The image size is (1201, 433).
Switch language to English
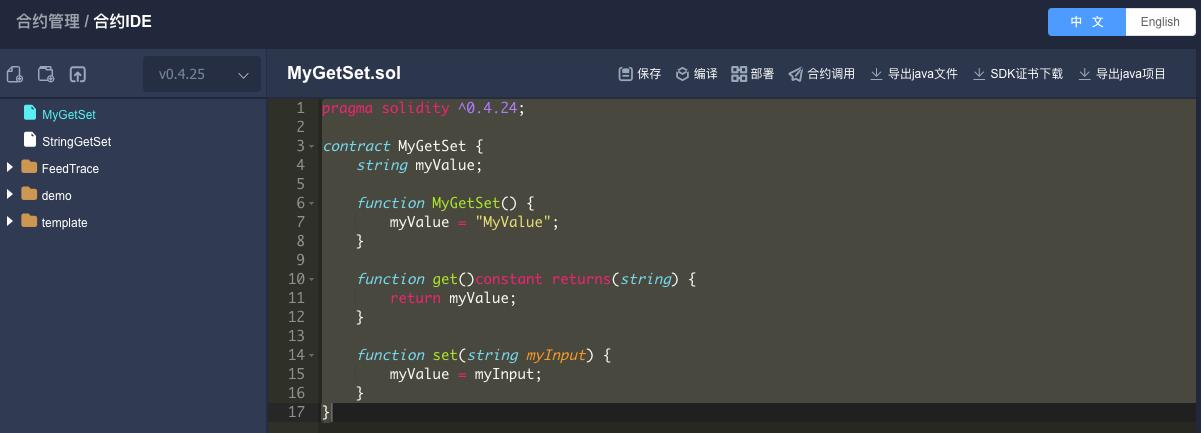1160,22
